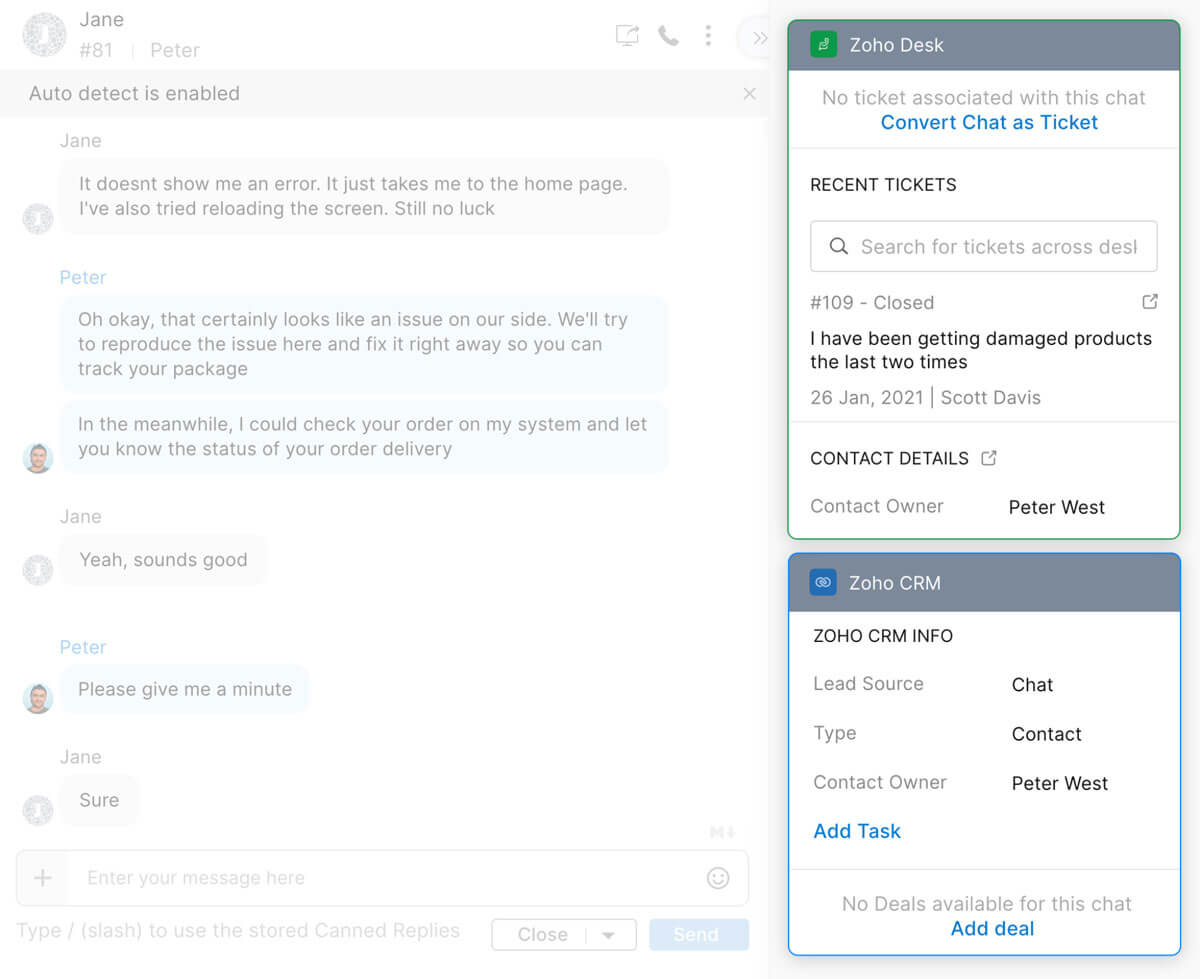The height and width of the screenshot is (979, 1200).
Task: Click the 'Yeah, sounds good' message
Action: pyautogui.click(x=163, y=560)
